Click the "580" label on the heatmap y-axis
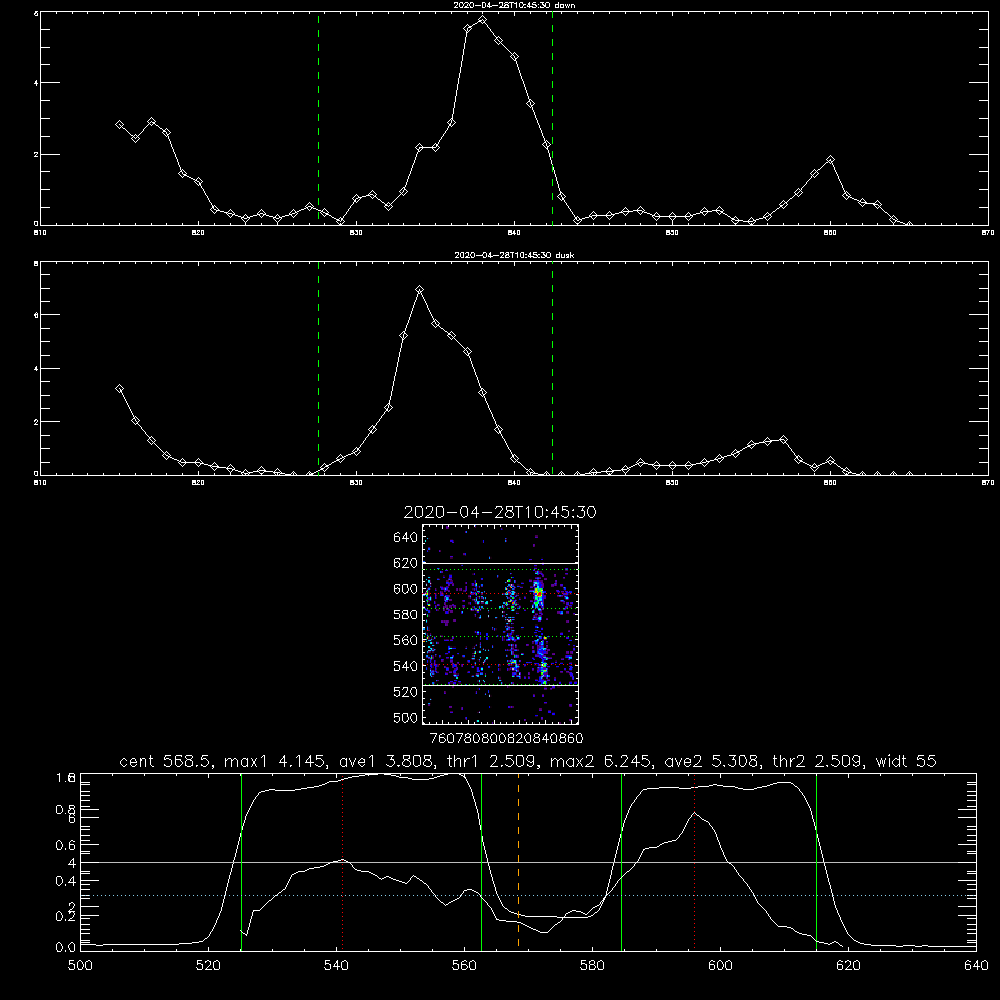The image size is (1000, 1000). (x=406, y=615)
